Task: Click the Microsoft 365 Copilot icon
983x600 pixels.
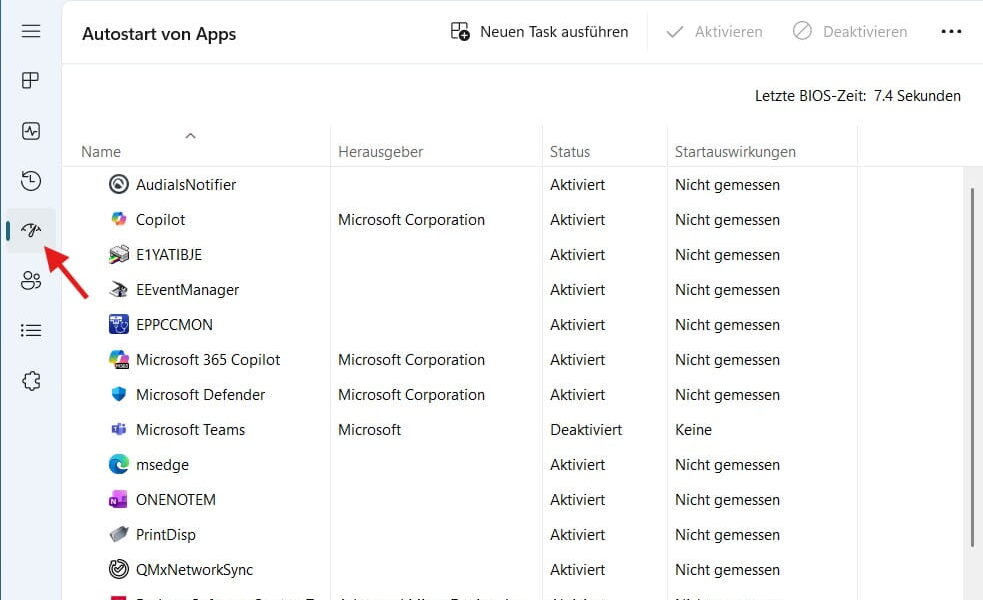Action: coord(118,359)
